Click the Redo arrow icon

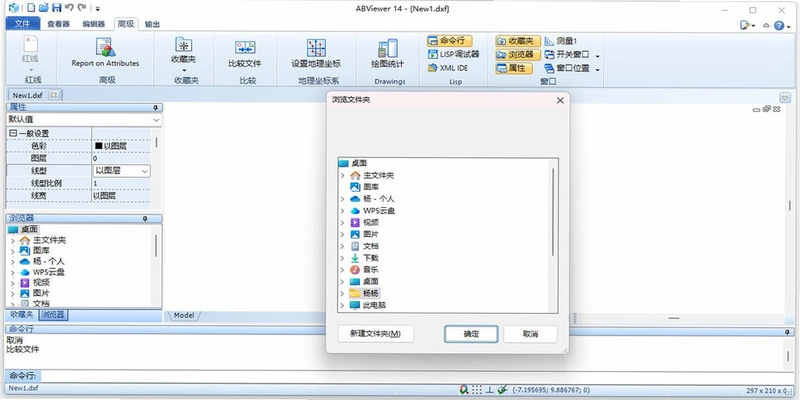click(82, 8)
